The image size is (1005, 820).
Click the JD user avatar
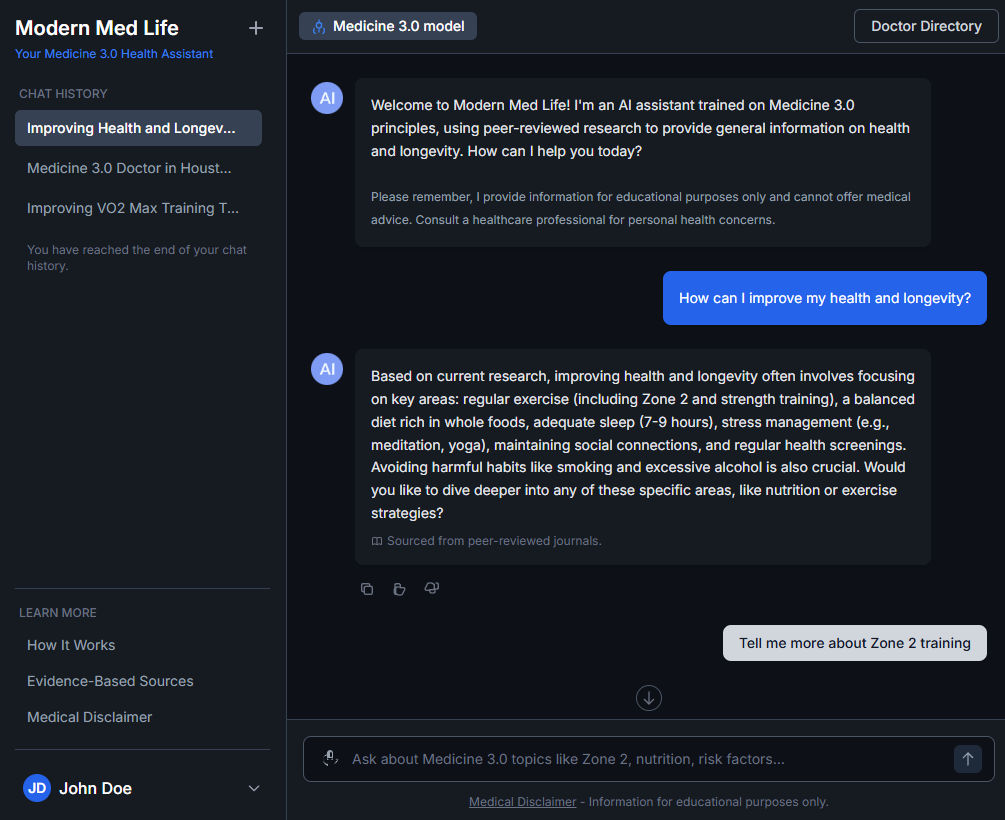37,788
